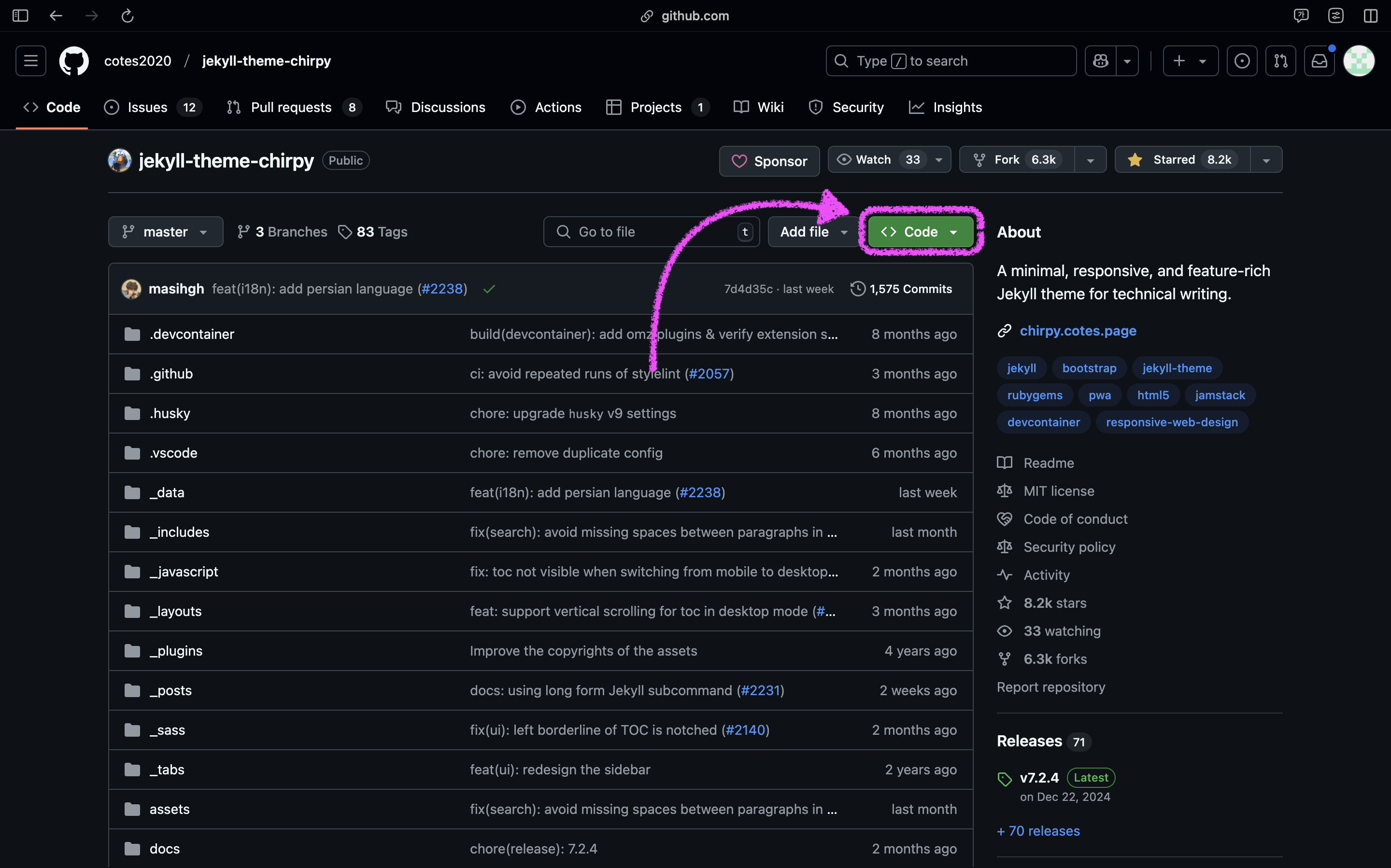Open the user avatar menu

click(1359, 61)
